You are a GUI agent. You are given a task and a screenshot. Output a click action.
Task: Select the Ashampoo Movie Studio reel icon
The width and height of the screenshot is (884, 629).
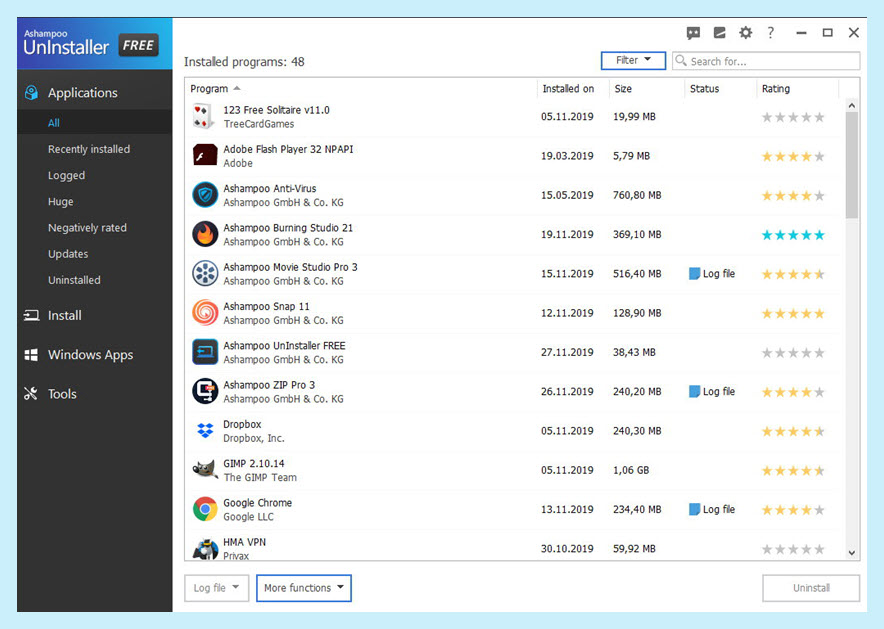[205, 273]
